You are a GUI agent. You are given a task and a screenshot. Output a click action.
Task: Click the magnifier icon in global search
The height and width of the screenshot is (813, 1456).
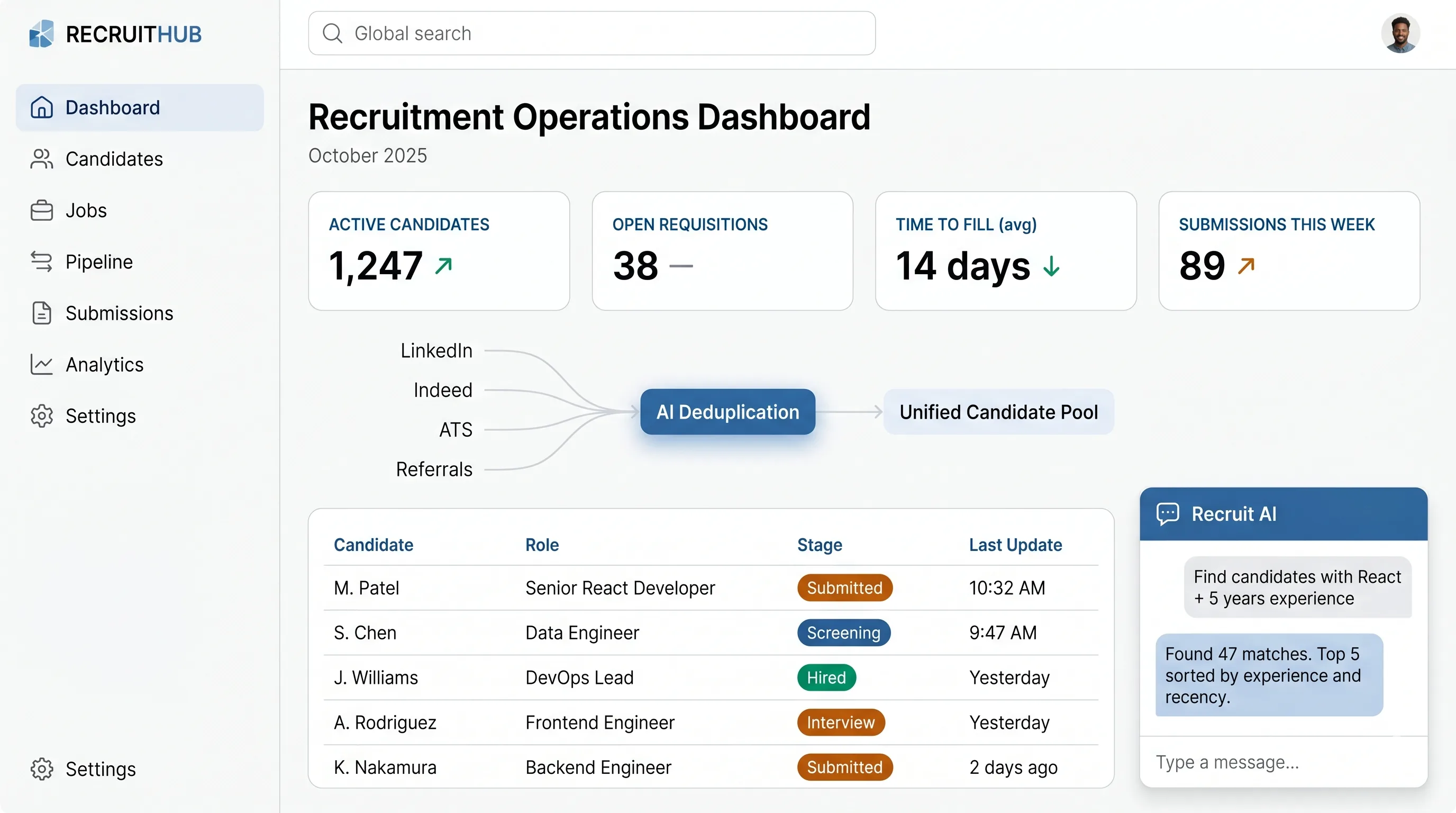pos(333,33)
